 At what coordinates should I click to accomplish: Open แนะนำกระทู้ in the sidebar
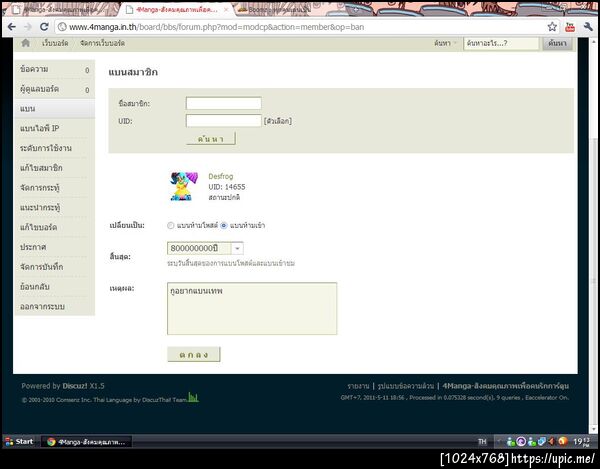(54, 208)
